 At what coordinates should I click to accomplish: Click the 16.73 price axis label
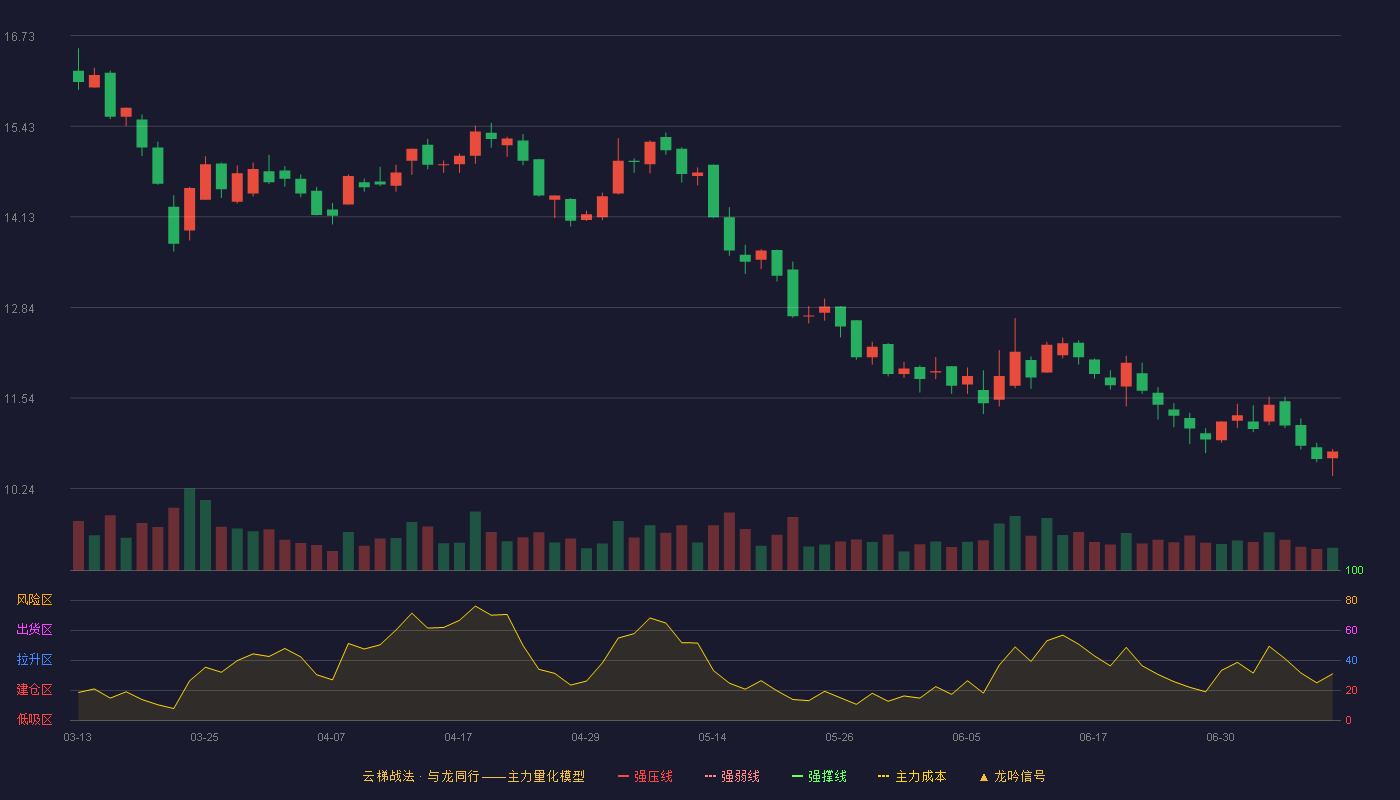tap(19, 37)
